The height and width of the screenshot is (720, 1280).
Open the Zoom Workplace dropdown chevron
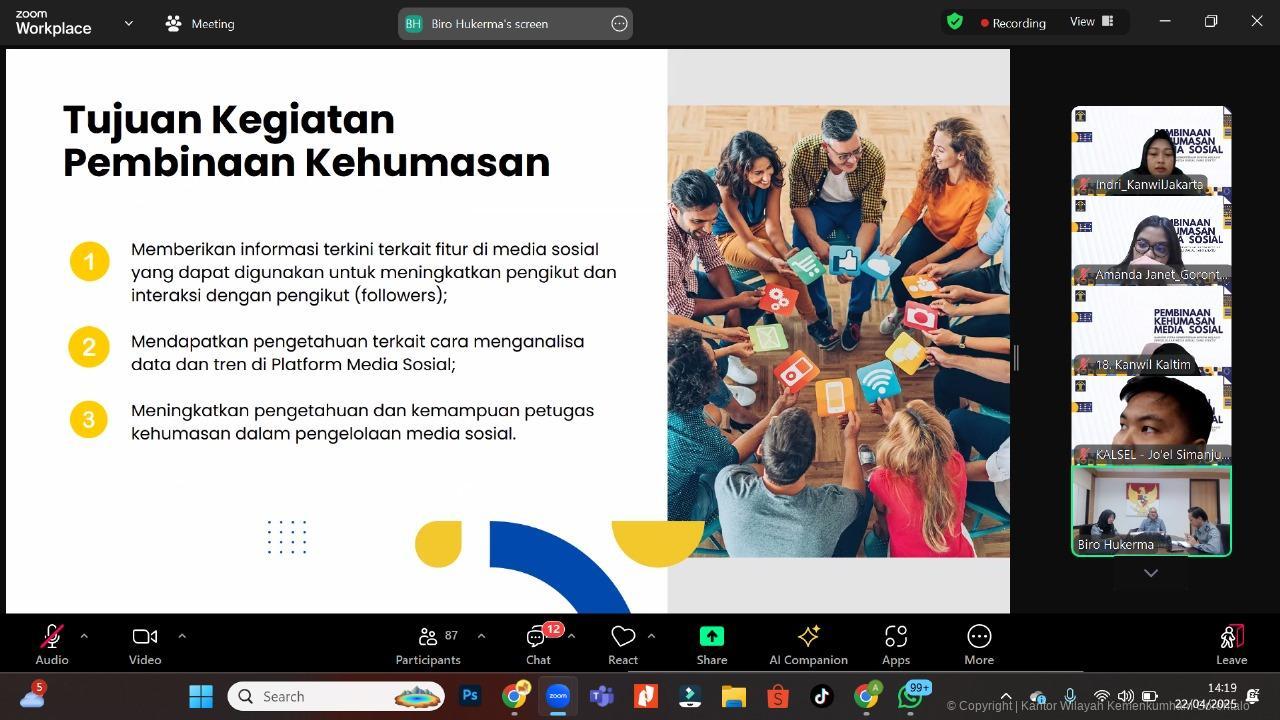[x=128, y=23]
